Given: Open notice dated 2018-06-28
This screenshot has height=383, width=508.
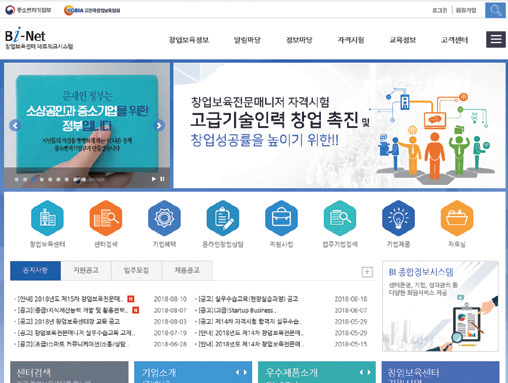Looking at the screenshot, I should pos(73,344).
